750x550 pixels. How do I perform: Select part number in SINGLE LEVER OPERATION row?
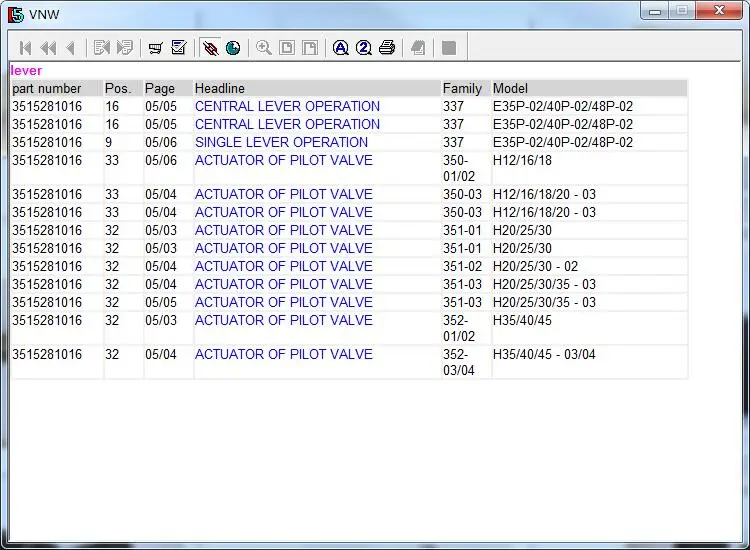(47, 143)
